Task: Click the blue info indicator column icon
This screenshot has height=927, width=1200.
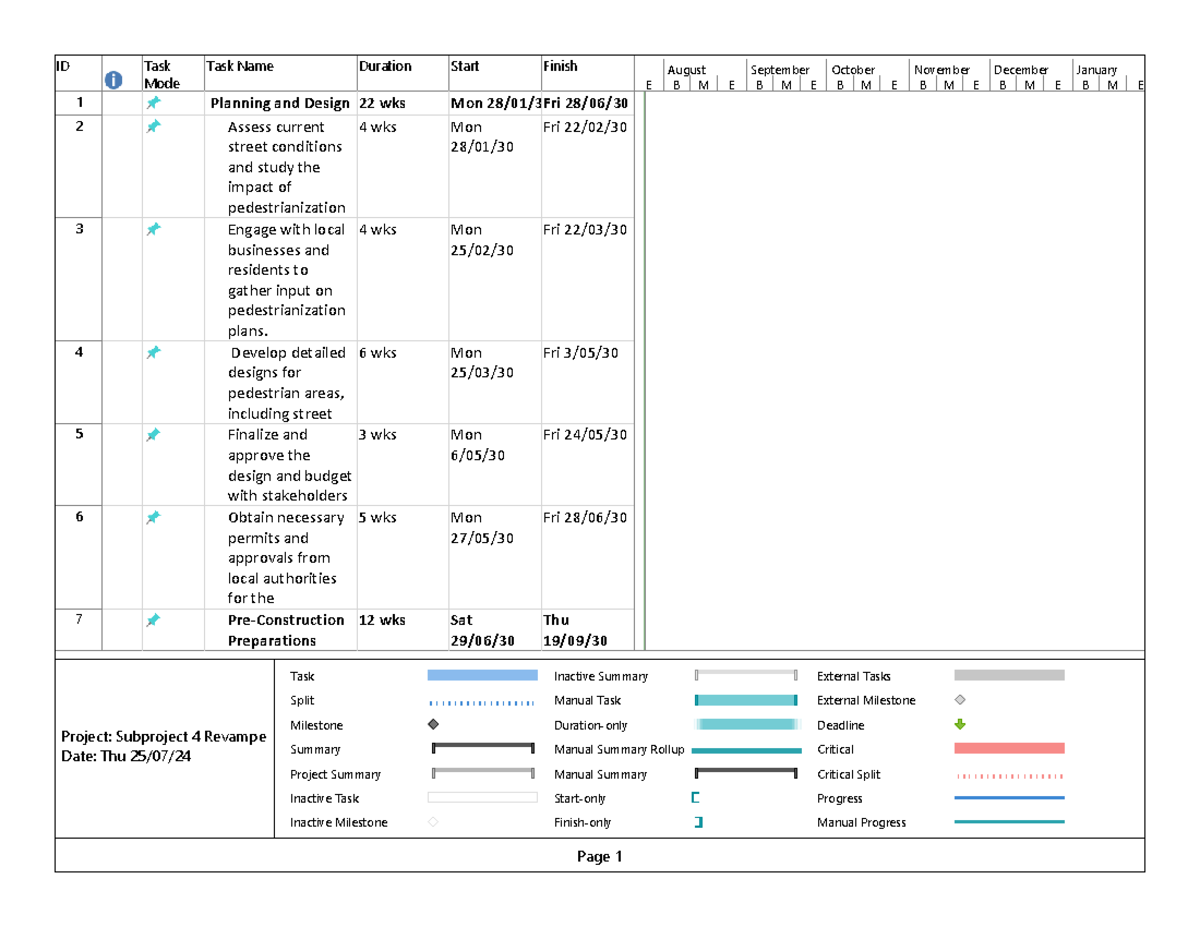Action: coord(114,79)
